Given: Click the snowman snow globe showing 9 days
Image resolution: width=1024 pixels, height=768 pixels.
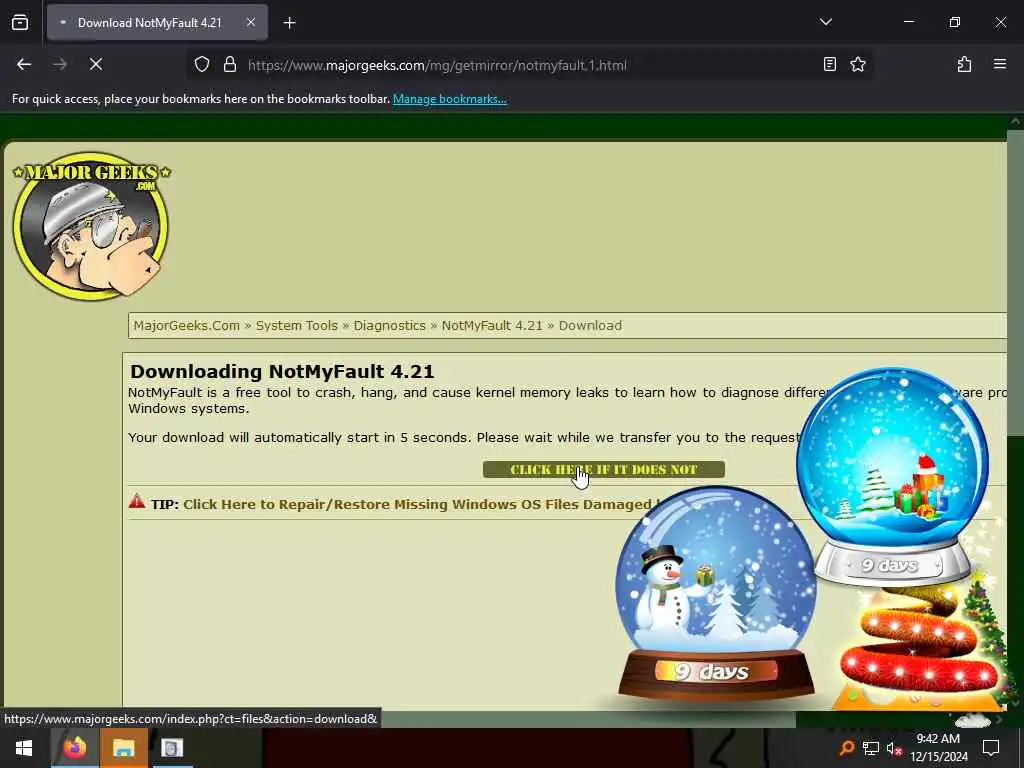Looking at the screenshot, I should 716,592.
